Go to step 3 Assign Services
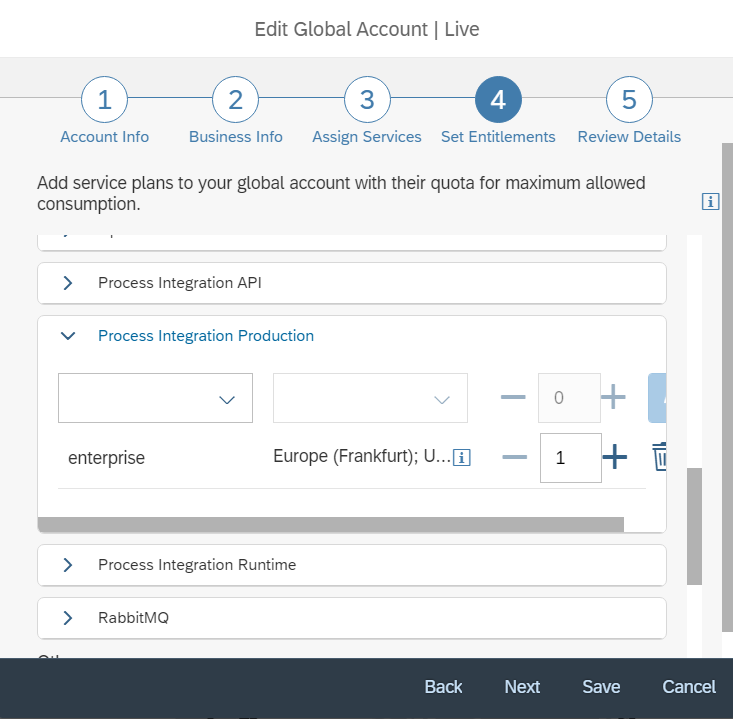 [367, 100]
